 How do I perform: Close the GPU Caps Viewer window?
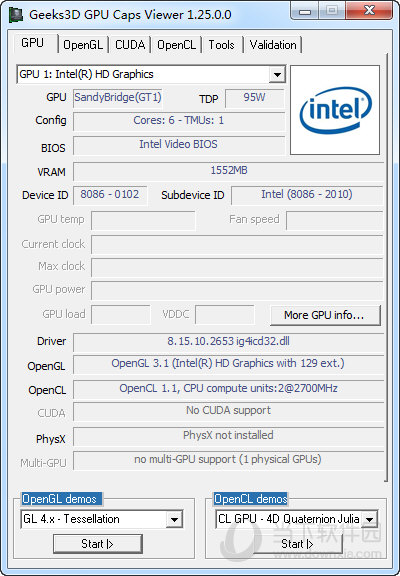pyautogui.click(x=369, y=11)
